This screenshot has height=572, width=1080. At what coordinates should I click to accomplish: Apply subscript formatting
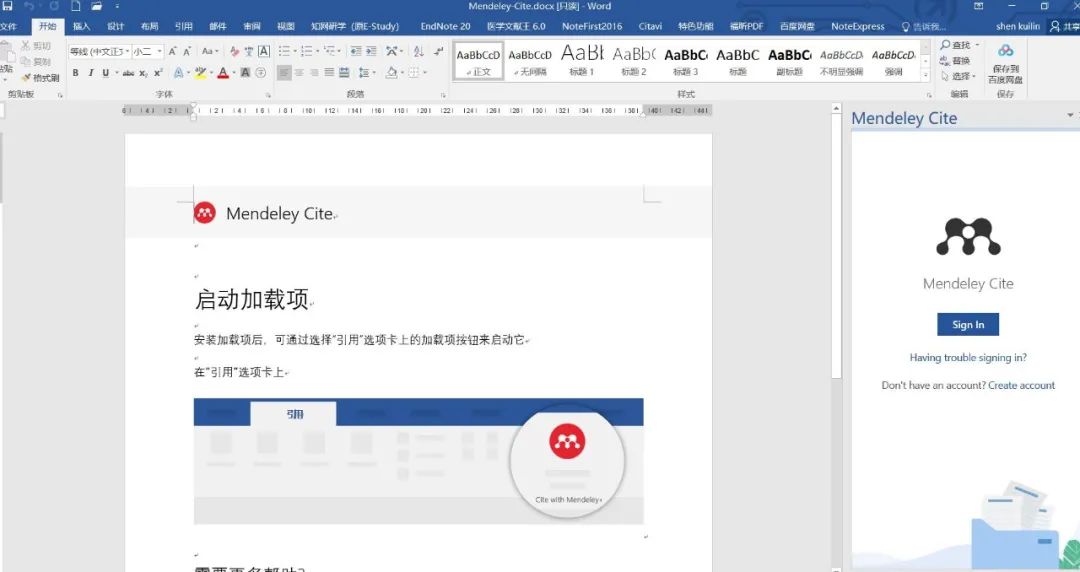click(143, 73)
